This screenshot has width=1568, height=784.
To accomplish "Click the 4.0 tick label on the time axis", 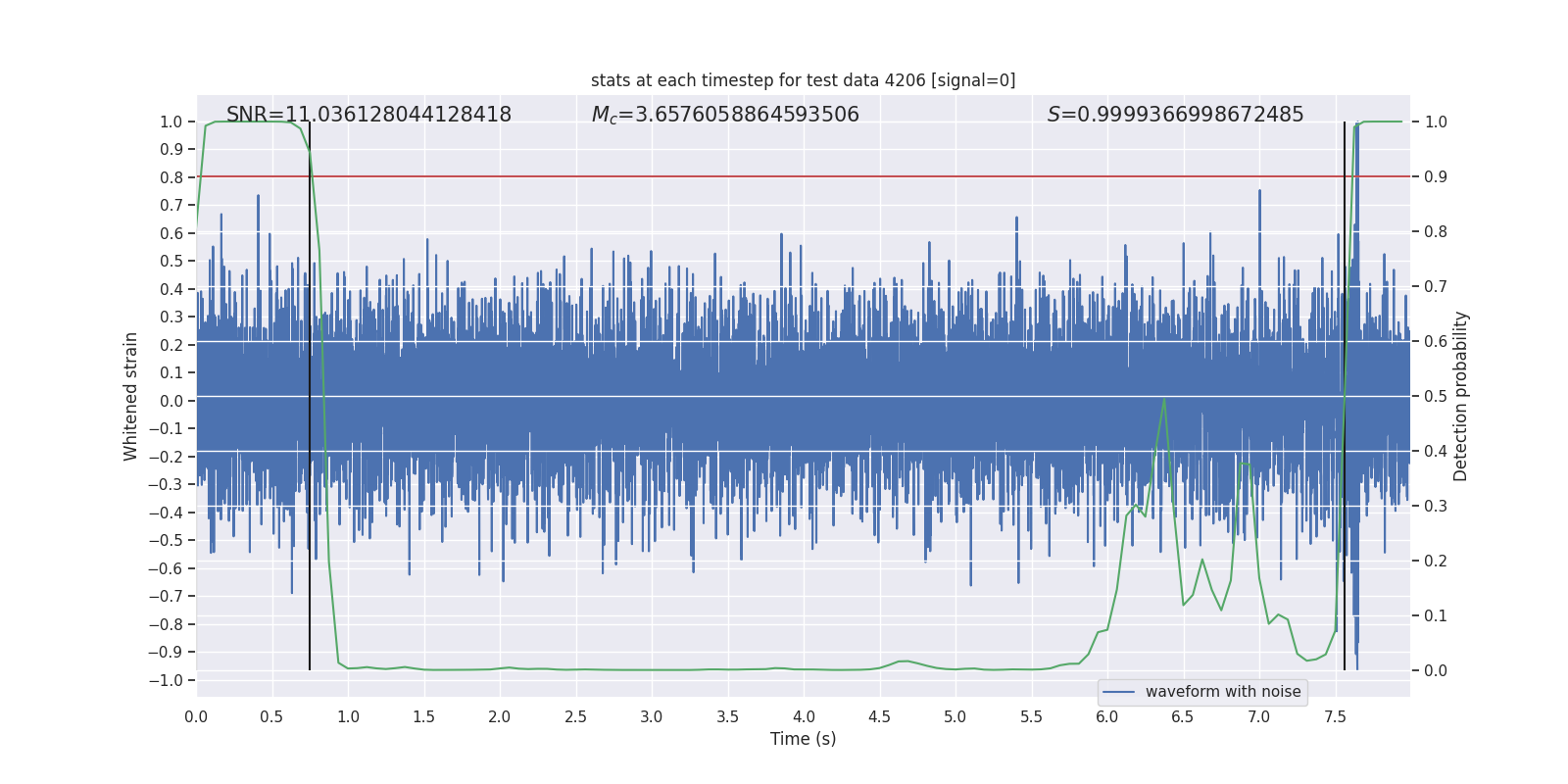I will tap(804, 716).
